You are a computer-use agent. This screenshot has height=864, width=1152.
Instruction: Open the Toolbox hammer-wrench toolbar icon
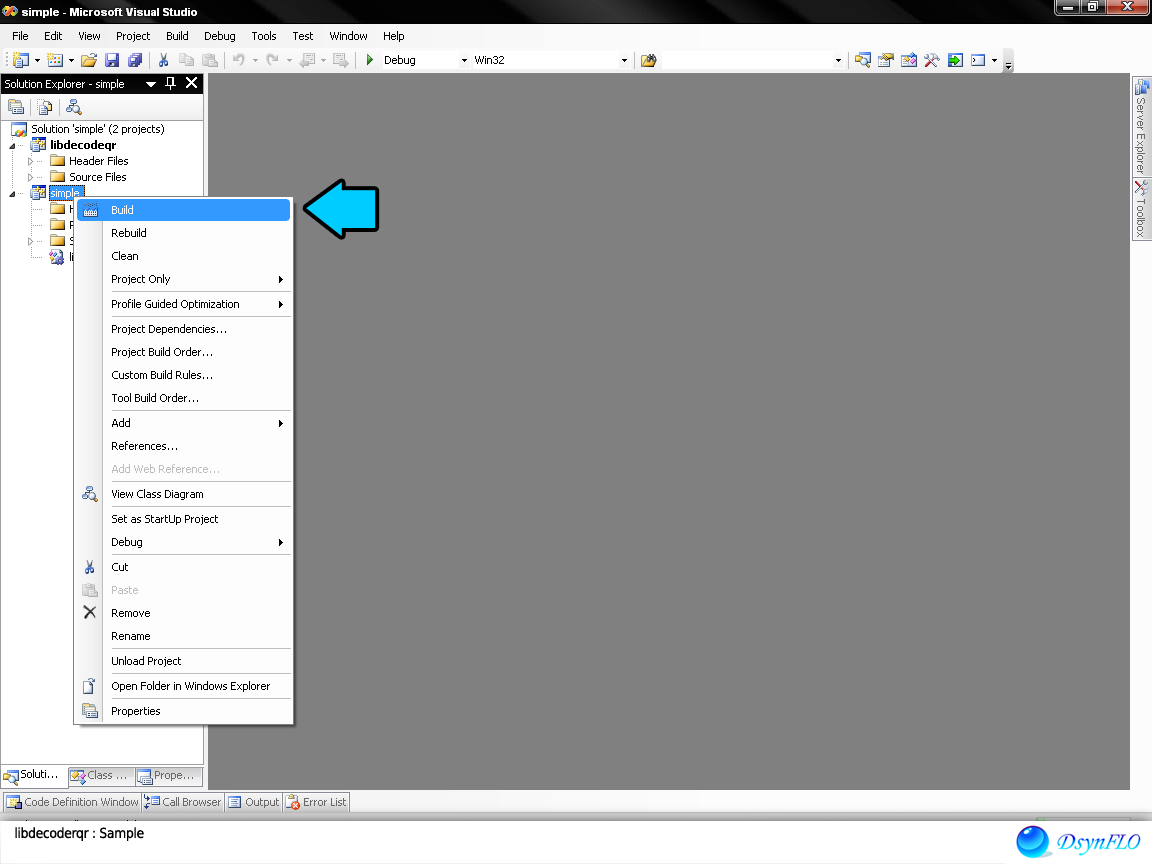(x=932, y=60)
